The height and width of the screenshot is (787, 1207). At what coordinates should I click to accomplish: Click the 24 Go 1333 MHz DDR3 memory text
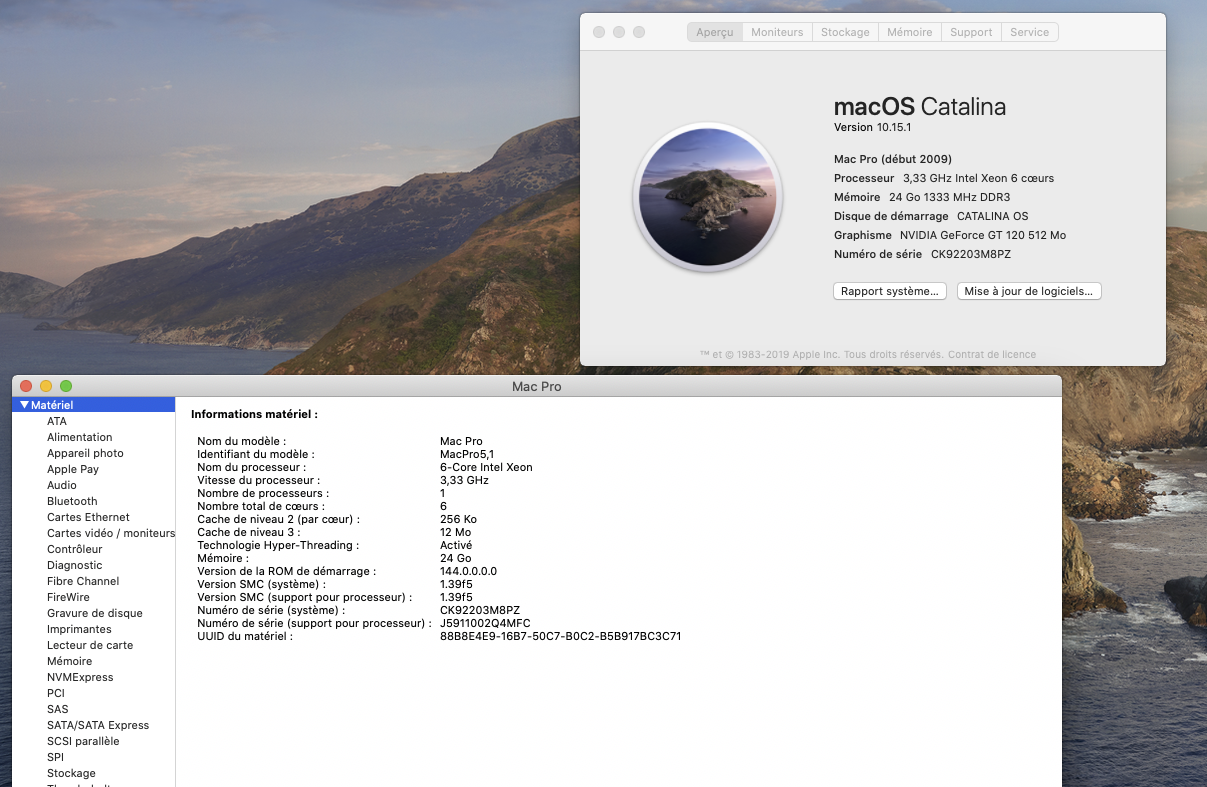pos(949,197)
